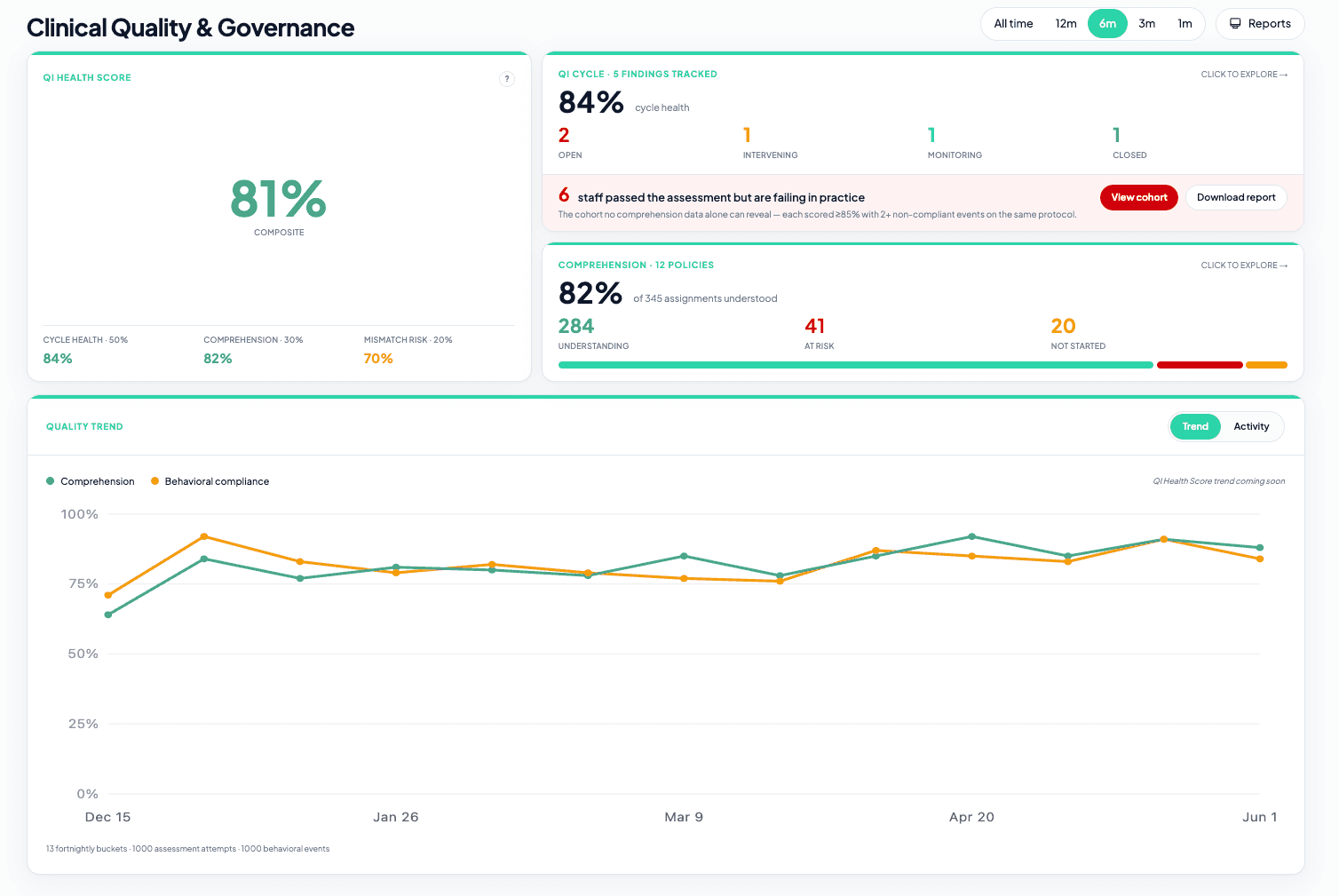This screenshot has width=1339, height=896.
Task: Click the Open findings count 2
Action: click(564, 135)
